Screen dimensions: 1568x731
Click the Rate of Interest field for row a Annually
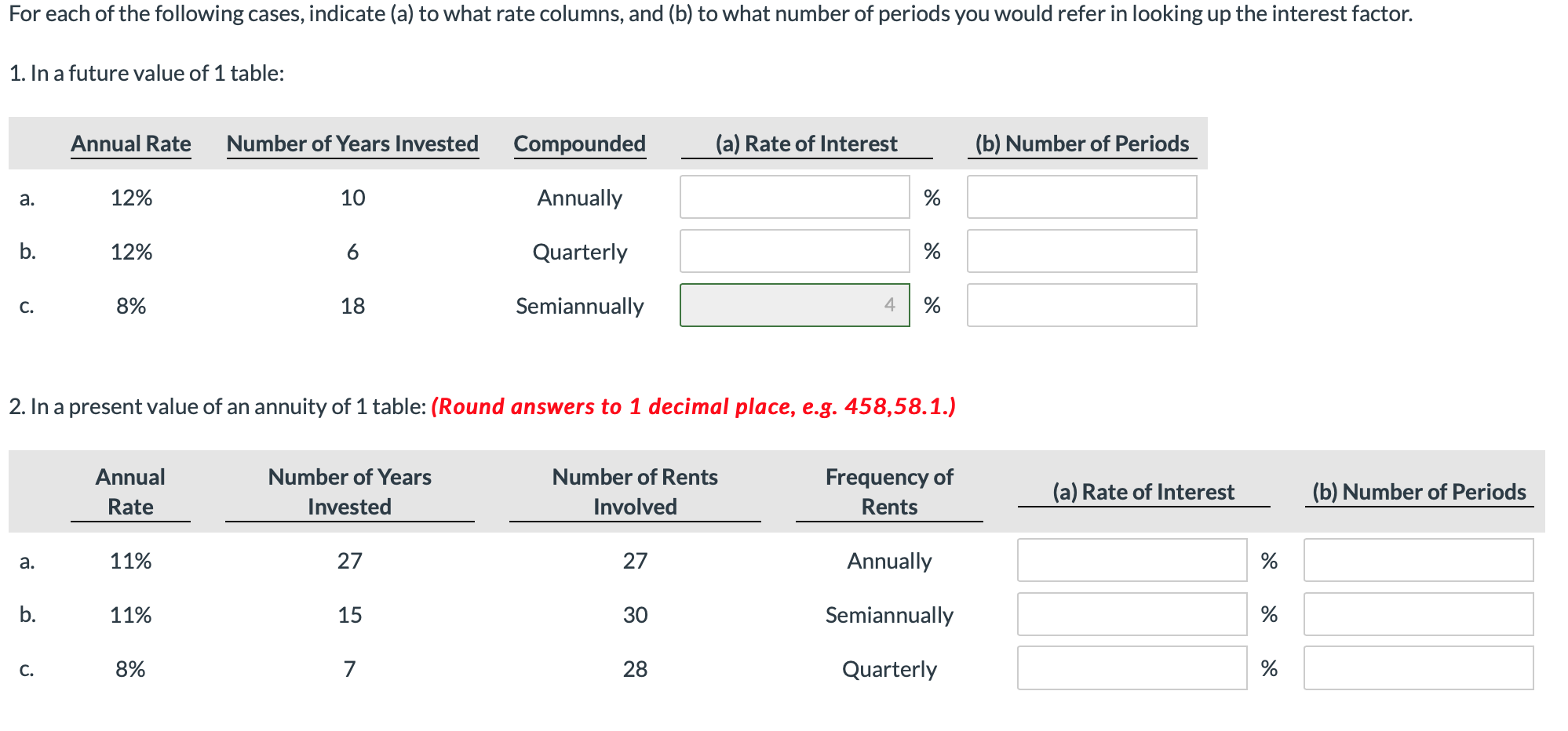point(793,197)
